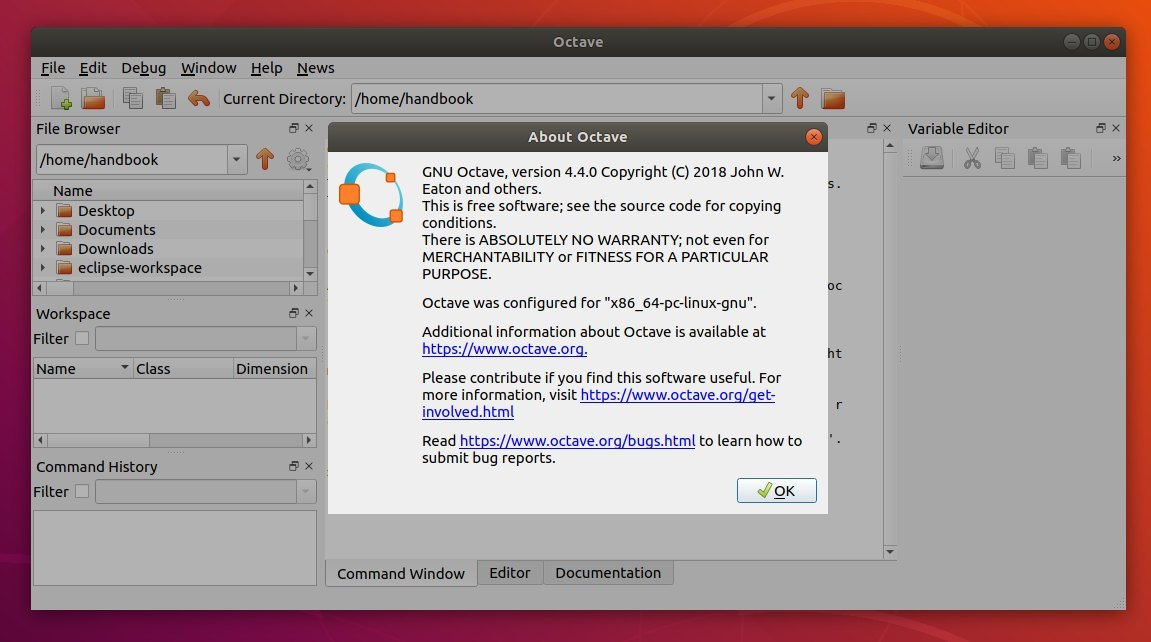Undock the Command Window panel
The image size is (1151, 642).
tap(871, 128)
